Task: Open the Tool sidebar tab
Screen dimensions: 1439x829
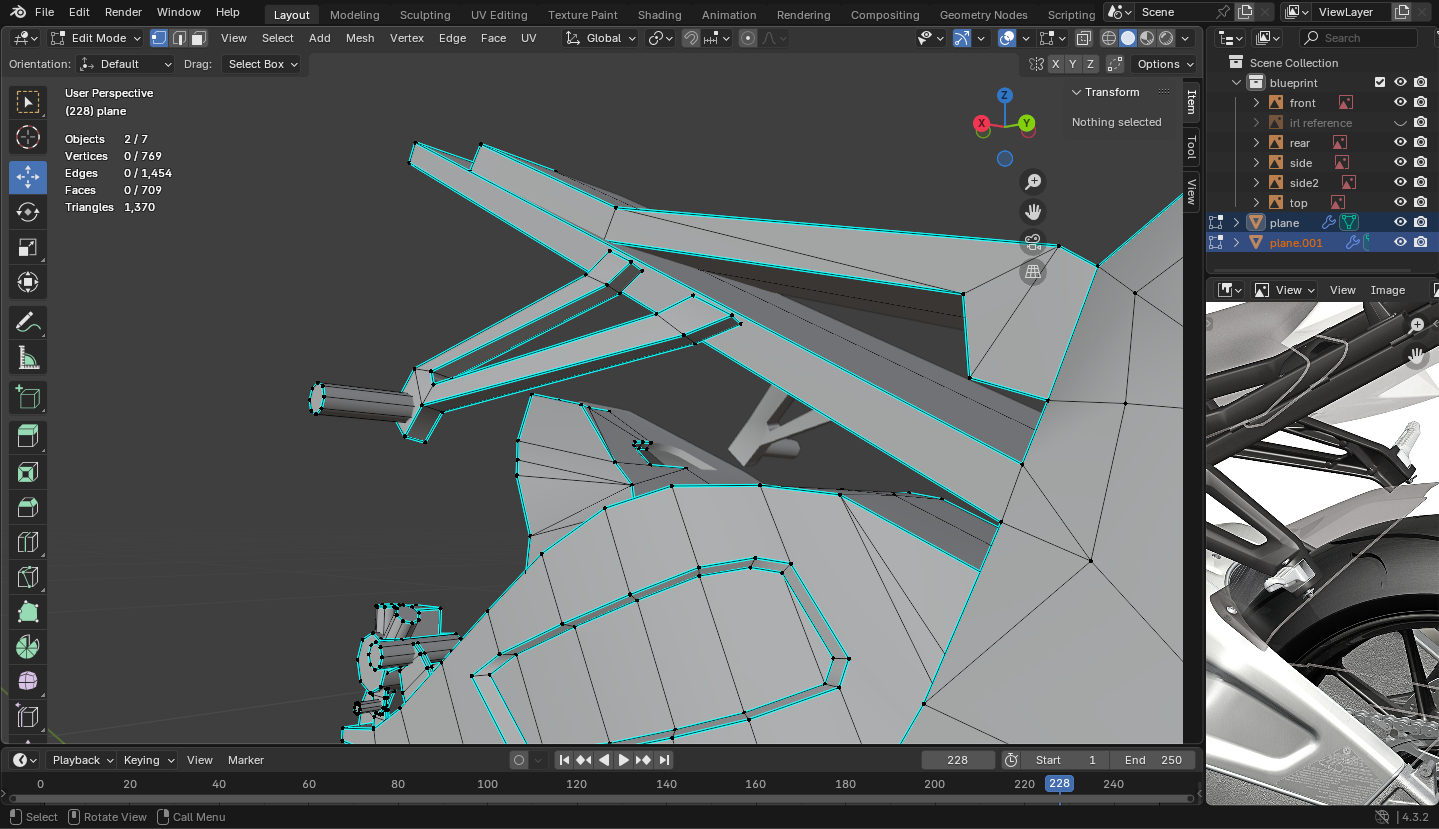Action: (1191, 148)
